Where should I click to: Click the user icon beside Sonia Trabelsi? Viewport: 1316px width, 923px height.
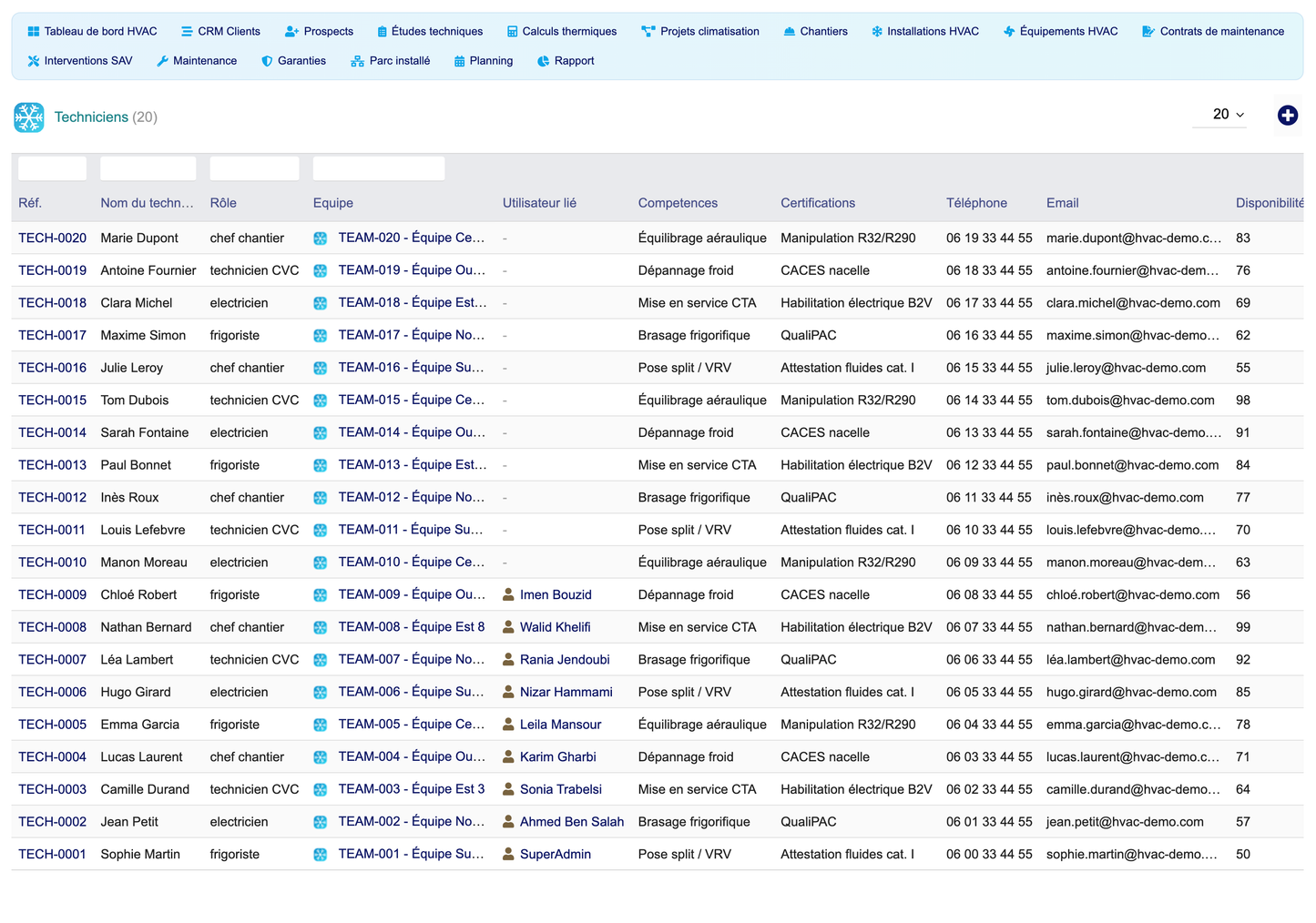pyautogui.click(x=508, y=789)
